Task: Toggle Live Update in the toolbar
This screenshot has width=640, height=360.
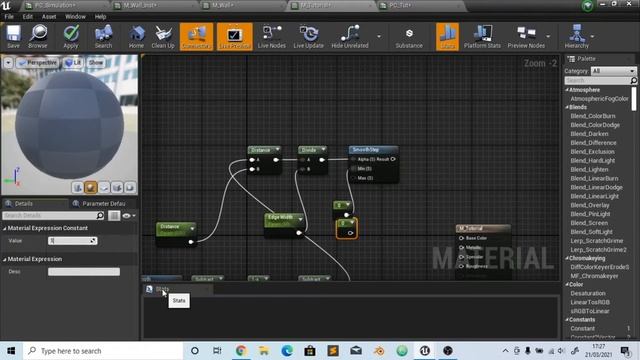Action: pyautogui.click(x=309, y=36)
